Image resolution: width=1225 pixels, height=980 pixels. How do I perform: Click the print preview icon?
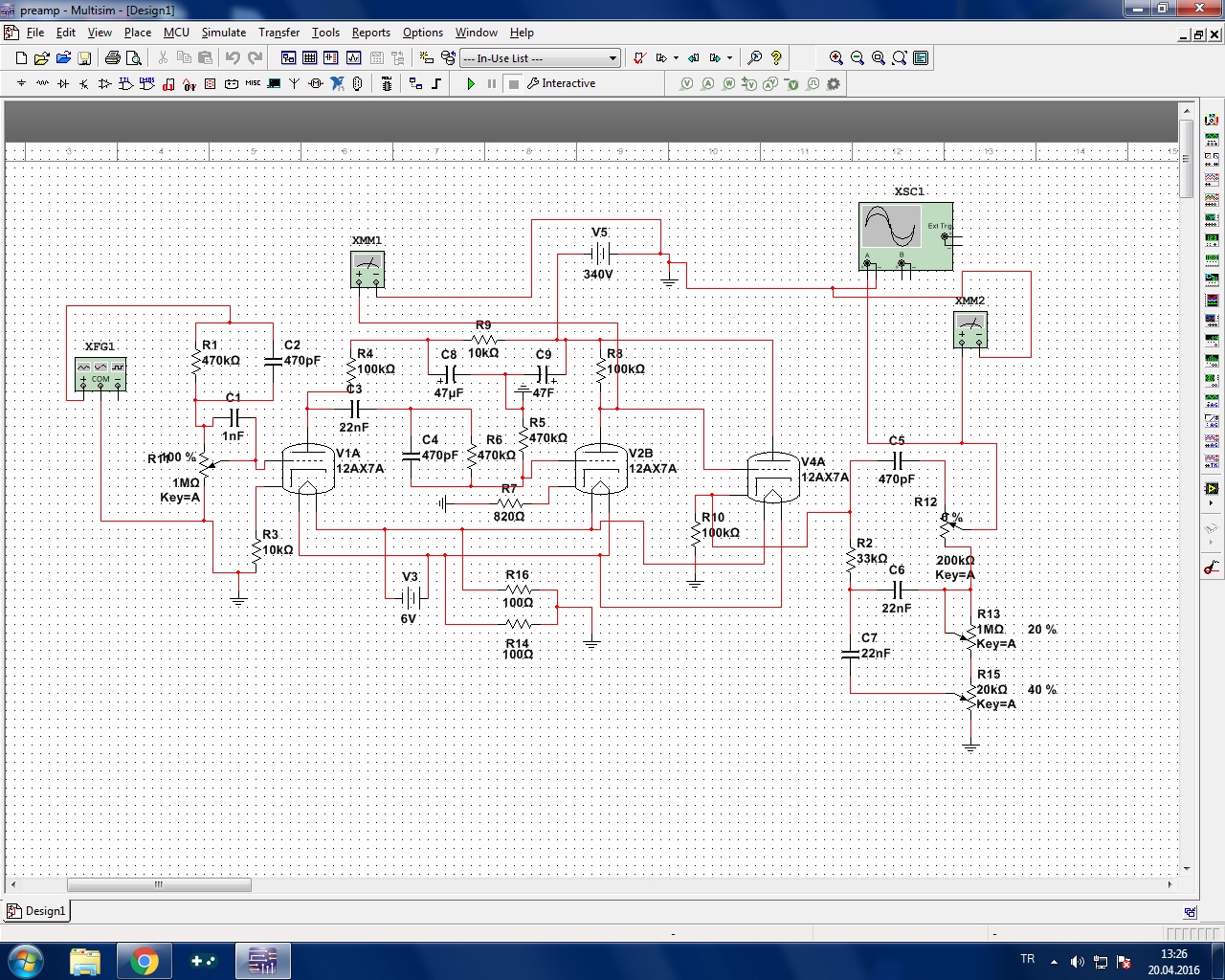(x=134, y=58)
